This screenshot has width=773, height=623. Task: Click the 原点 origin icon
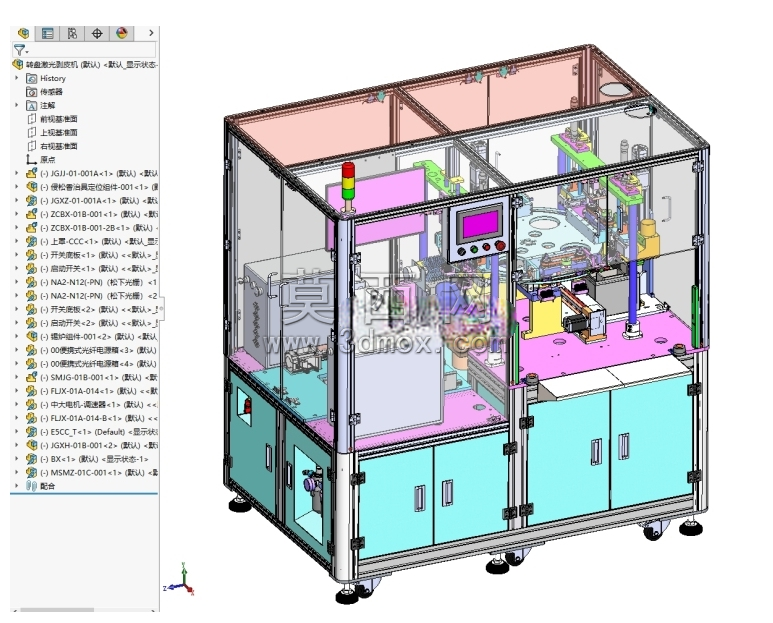(32, 160)
